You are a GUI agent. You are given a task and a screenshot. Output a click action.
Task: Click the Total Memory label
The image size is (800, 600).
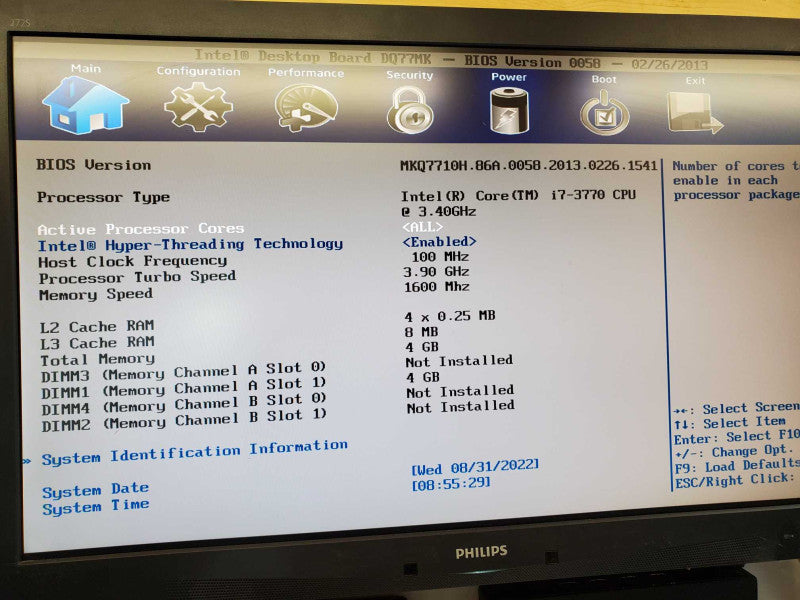[97, 359]
